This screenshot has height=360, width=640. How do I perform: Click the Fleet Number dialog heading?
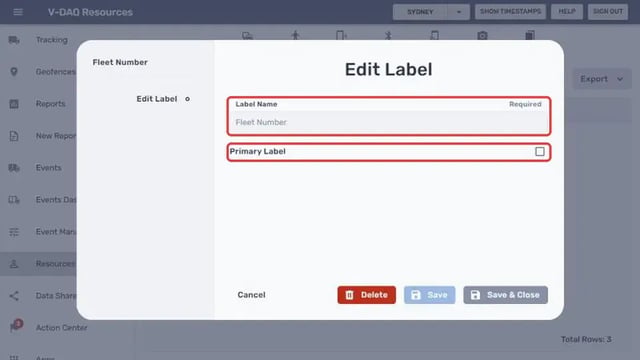(x=120, y=62)
